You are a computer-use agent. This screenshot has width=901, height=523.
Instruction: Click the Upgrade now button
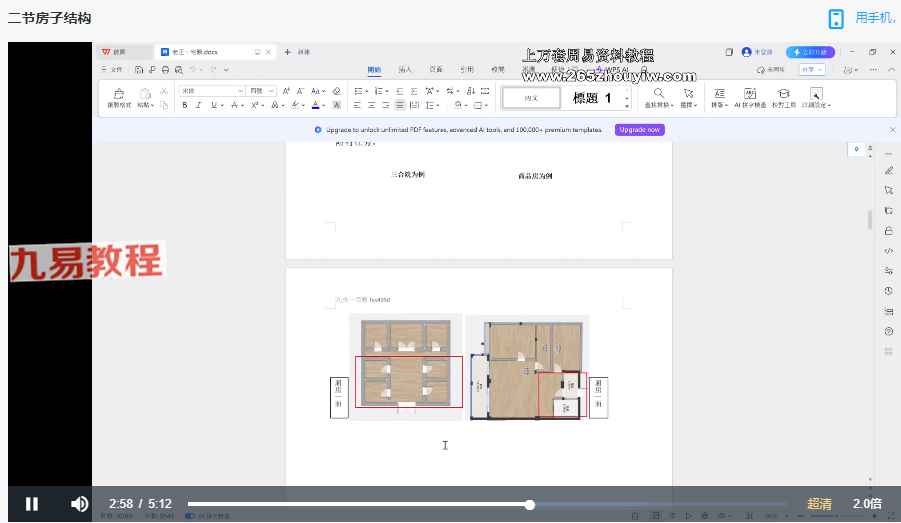(639, 130)
